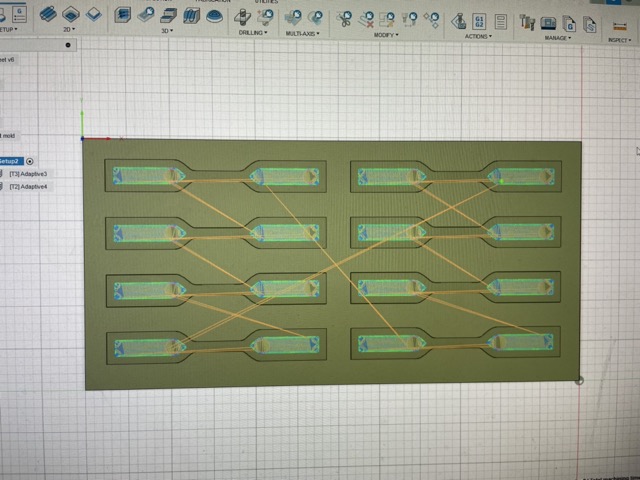Select the blue dome Scallop icon
This screenshot has height=480, width=640.
click(214, 17)
